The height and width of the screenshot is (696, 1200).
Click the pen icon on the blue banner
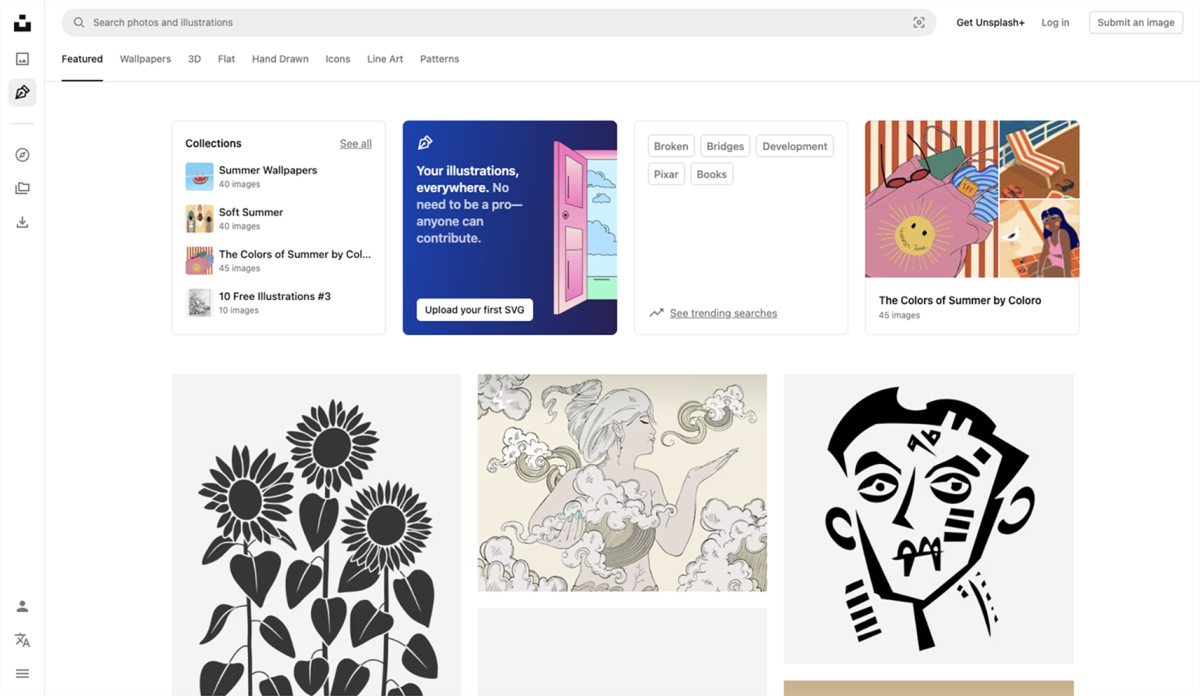[425, 143]
